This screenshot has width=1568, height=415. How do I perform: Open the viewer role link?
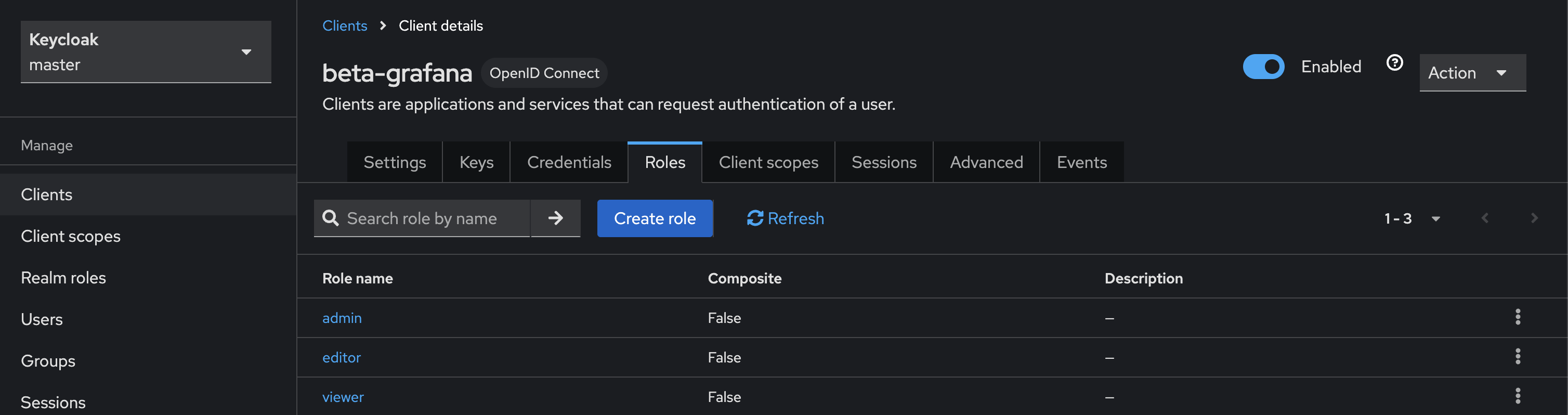pos(343,397)
